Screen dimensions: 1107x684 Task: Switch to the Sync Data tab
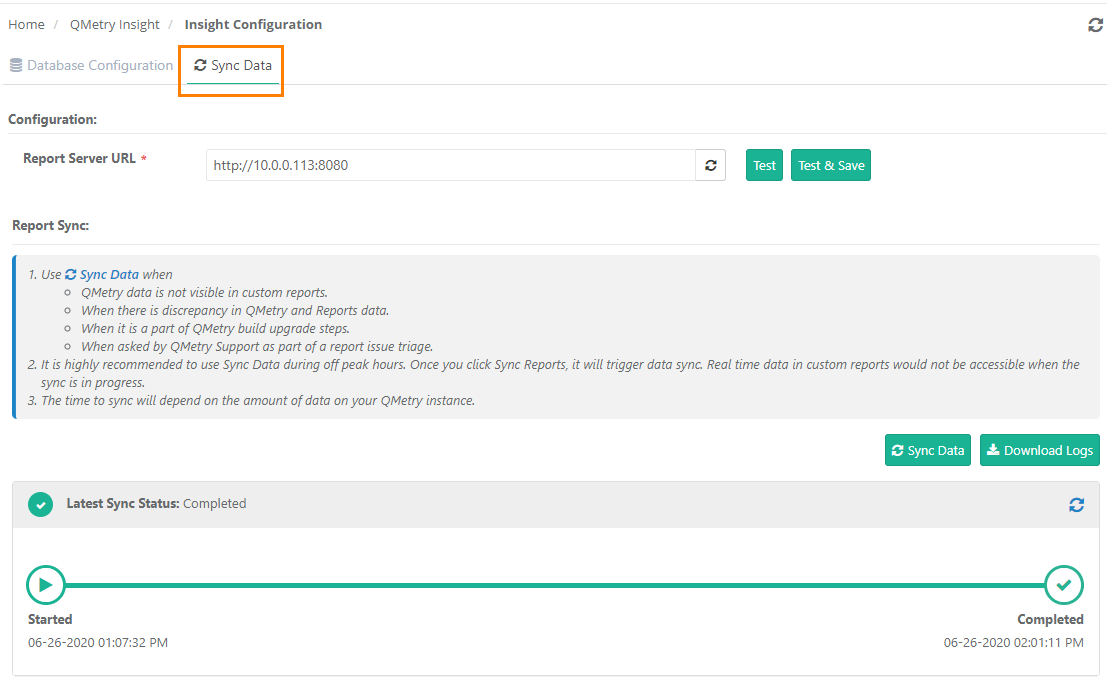pos(232,66)
